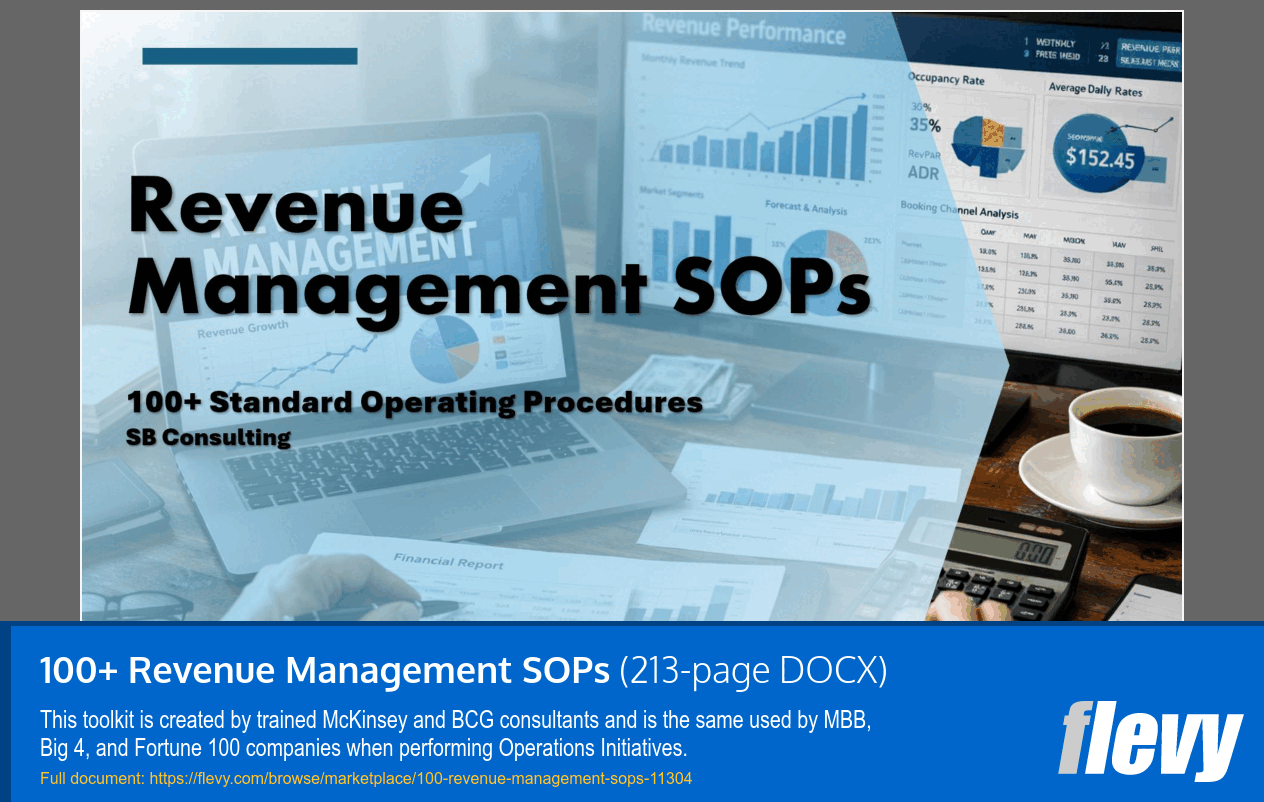Click the RevPAR metric label
The height and width of the screenshot is (802, 1264).
tap(923, 157)
